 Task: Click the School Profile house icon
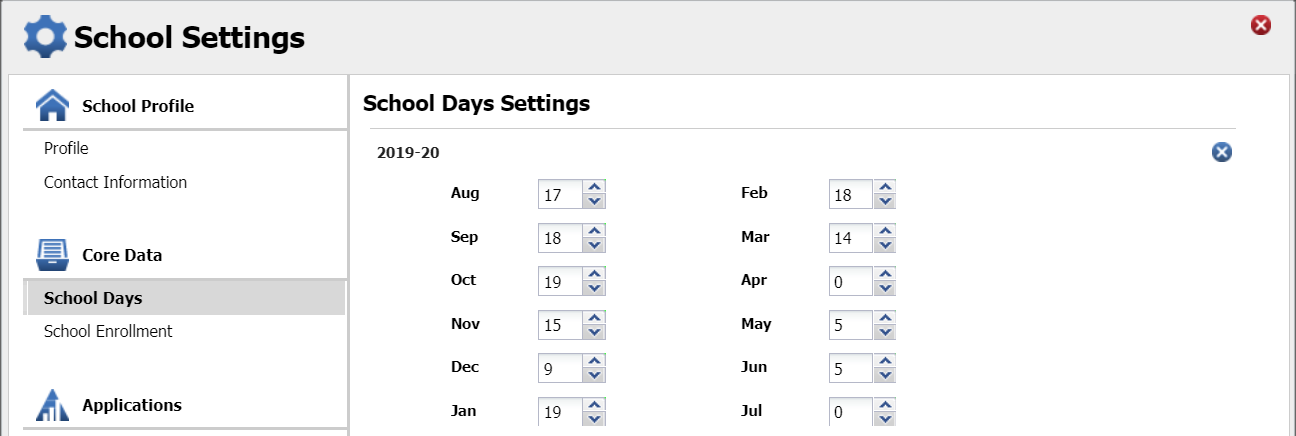(x=52, y=105)
